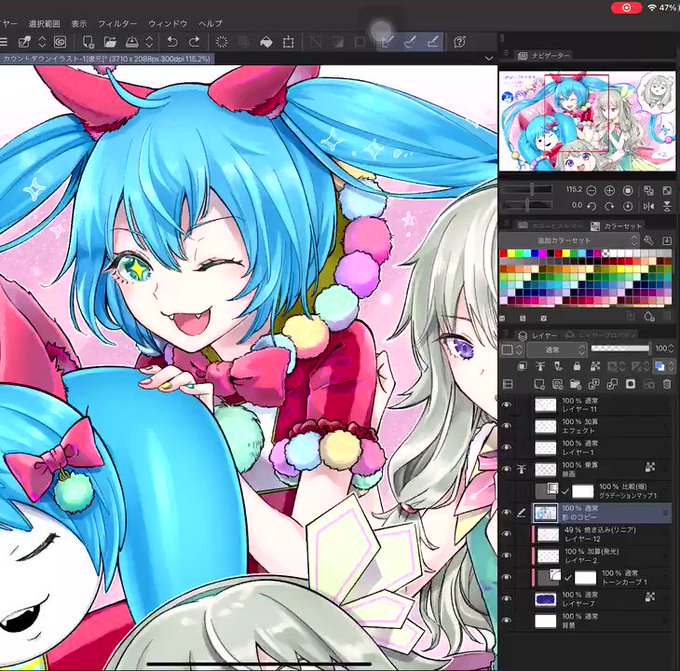Hide layer レイヤー 11 with its eye
This screenshot has width=680, height=671.
pyautogui.click(x=506, y=405)
